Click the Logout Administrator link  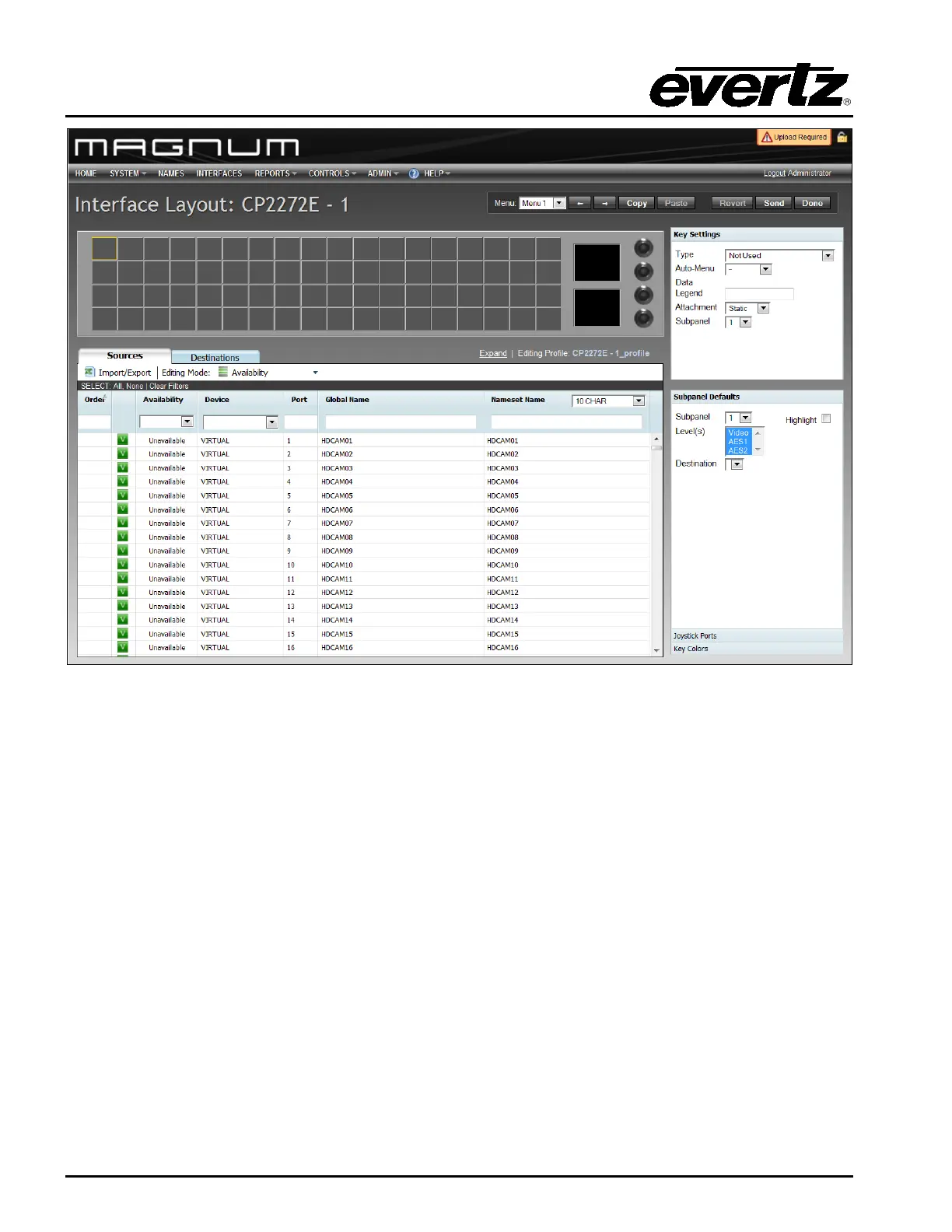[x=797, y=173]
